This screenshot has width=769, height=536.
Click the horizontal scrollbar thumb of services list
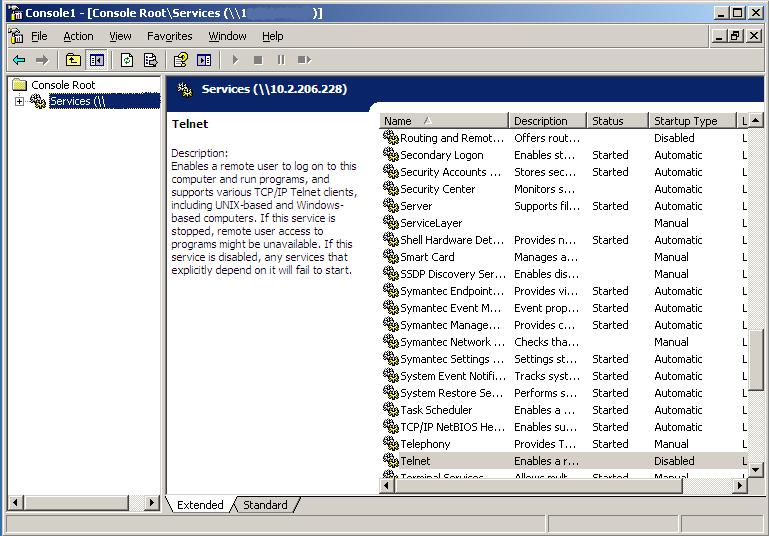(538, 485)
